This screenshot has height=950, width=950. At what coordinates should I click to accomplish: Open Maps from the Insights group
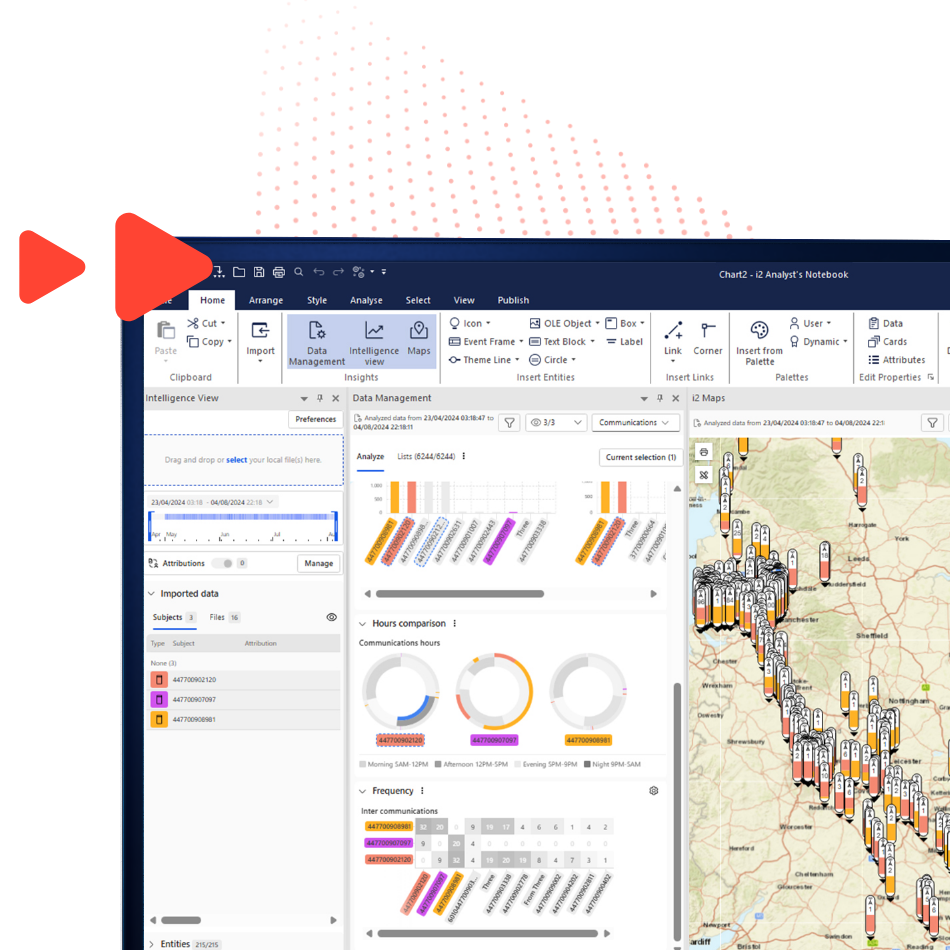point(419,335)
